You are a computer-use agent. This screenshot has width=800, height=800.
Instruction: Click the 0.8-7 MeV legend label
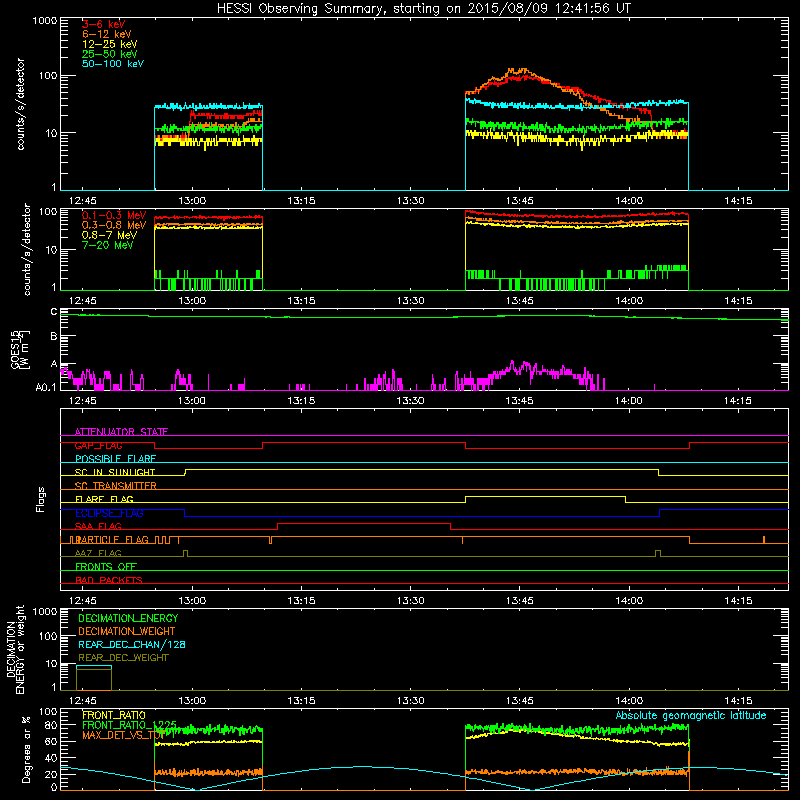(109, 235)
